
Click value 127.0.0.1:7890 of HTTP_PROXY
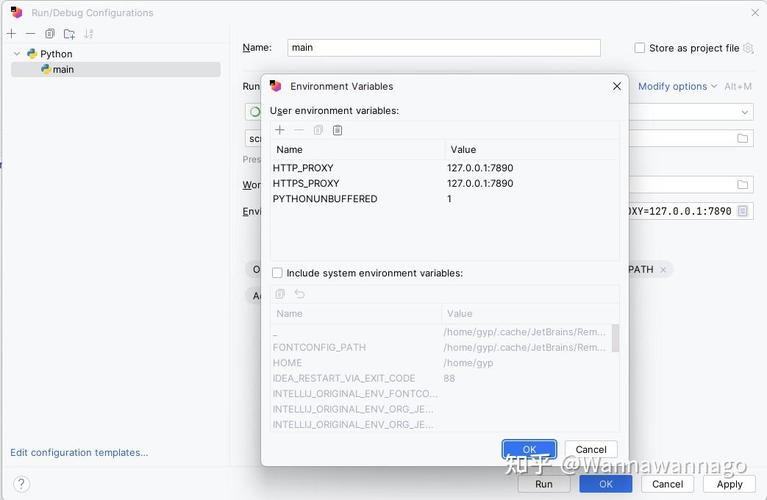tap(480, 168)
